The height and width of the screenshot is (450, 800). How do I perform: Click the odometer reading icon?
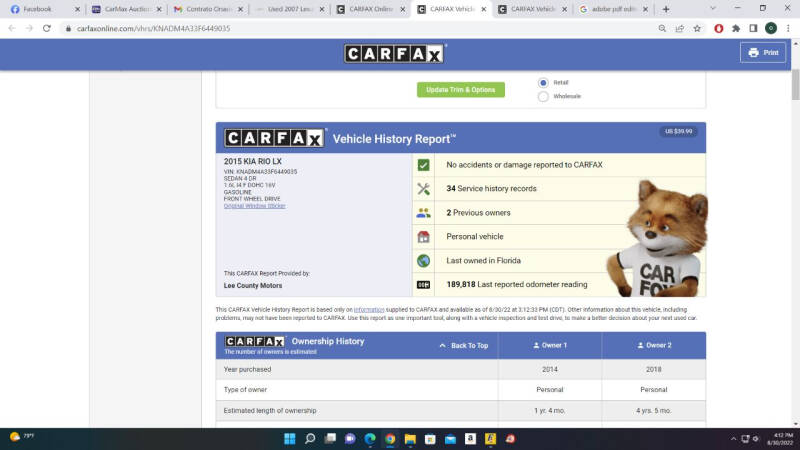coord(423,285)
